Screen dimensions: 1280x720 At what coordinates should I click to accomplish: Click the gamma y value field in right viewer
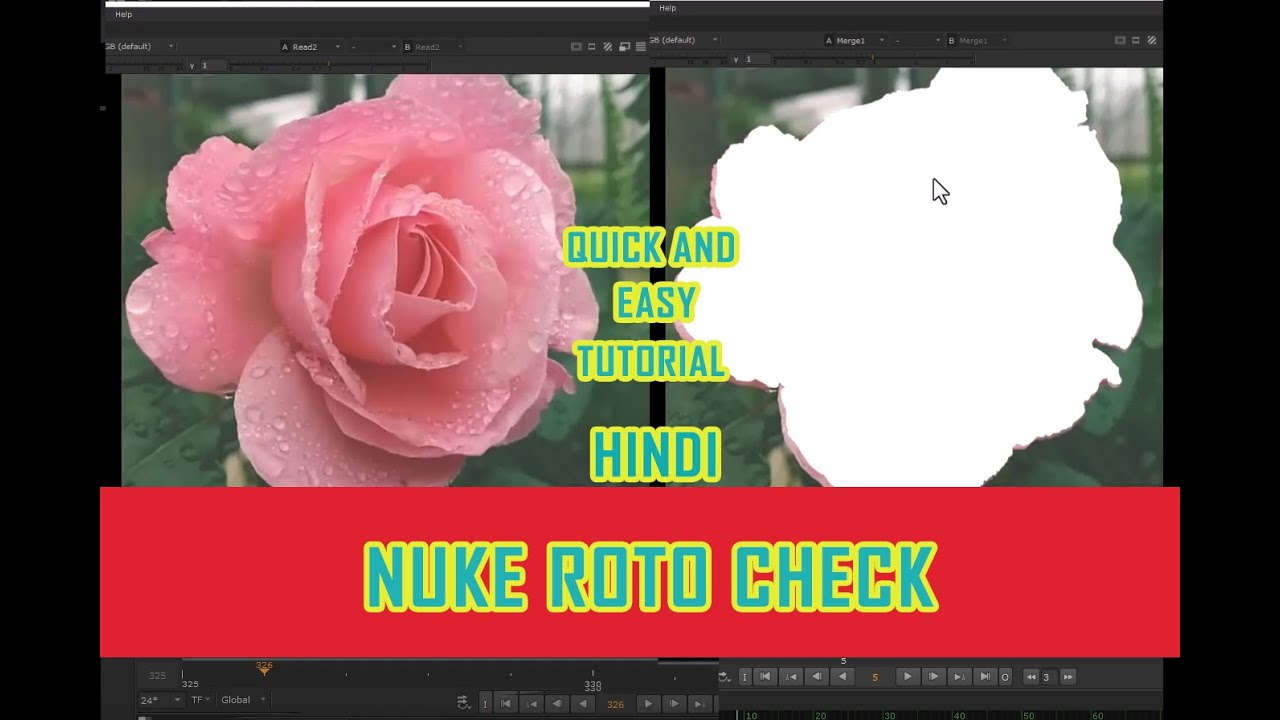pos(757,59)
